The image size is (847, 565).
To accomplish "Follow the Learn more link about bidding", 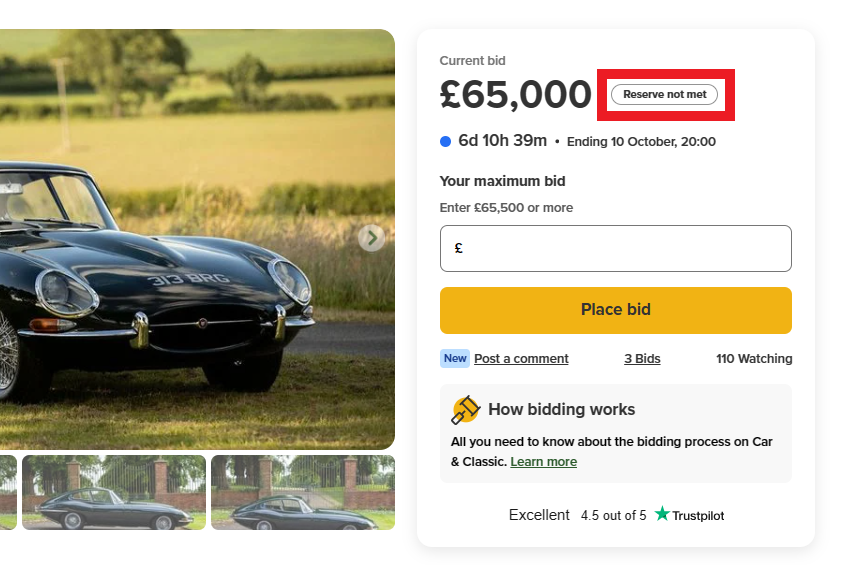I will [x=543, y=462].
